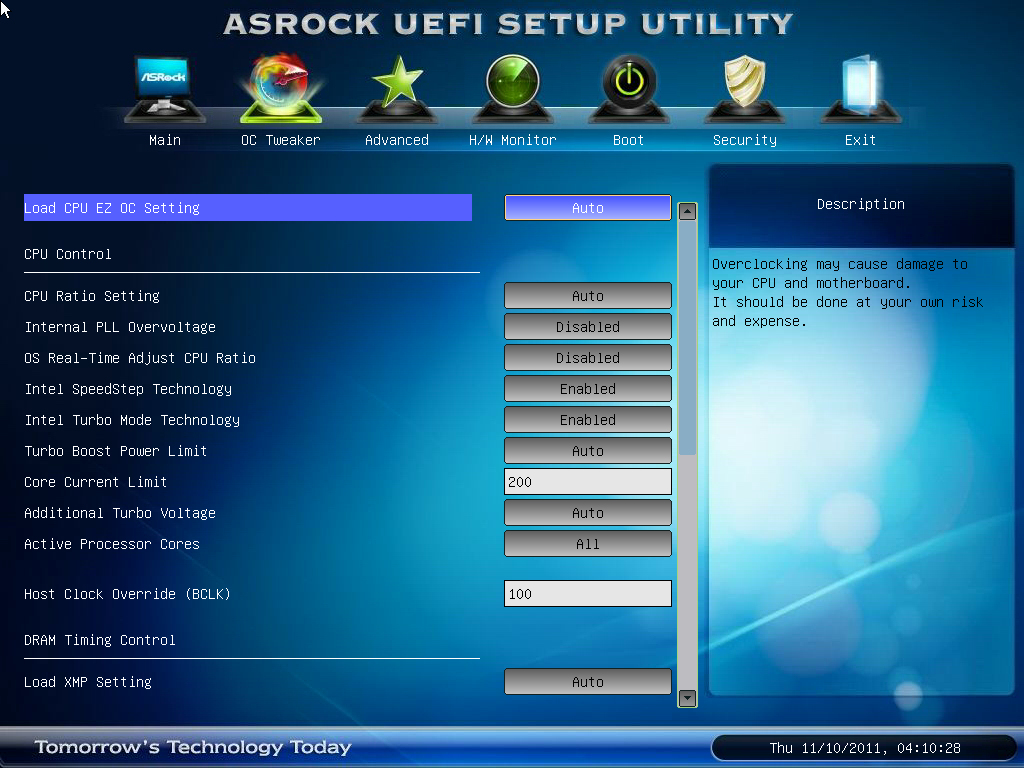1024x768 pixels.
Task: Open Additional Turbo Voltage Auto dropdown
Action: (x=588, y=513)
